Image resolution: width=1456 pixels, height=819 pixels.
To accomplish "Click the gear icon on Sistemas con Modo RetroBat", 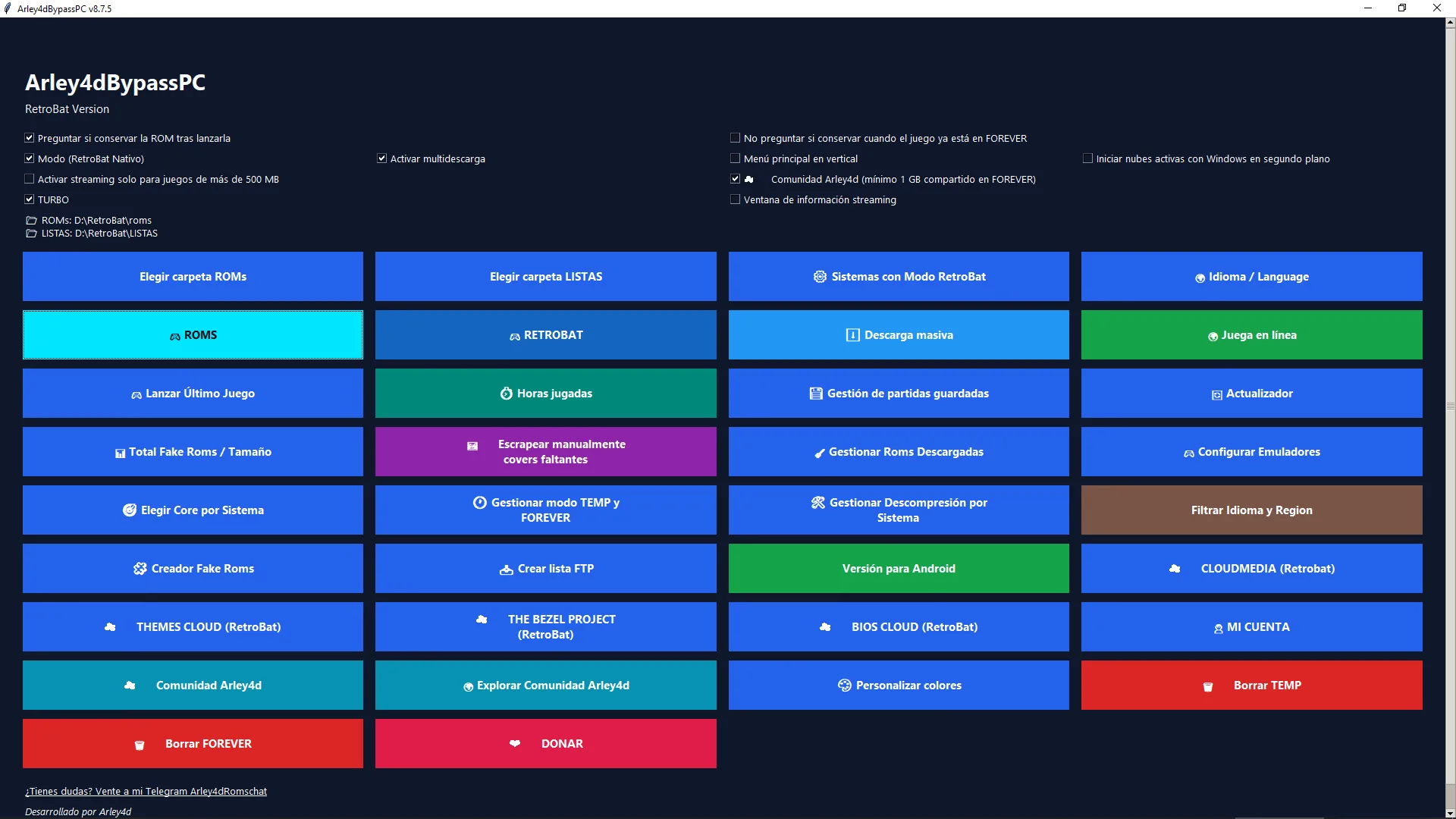I will pos(820,277).
